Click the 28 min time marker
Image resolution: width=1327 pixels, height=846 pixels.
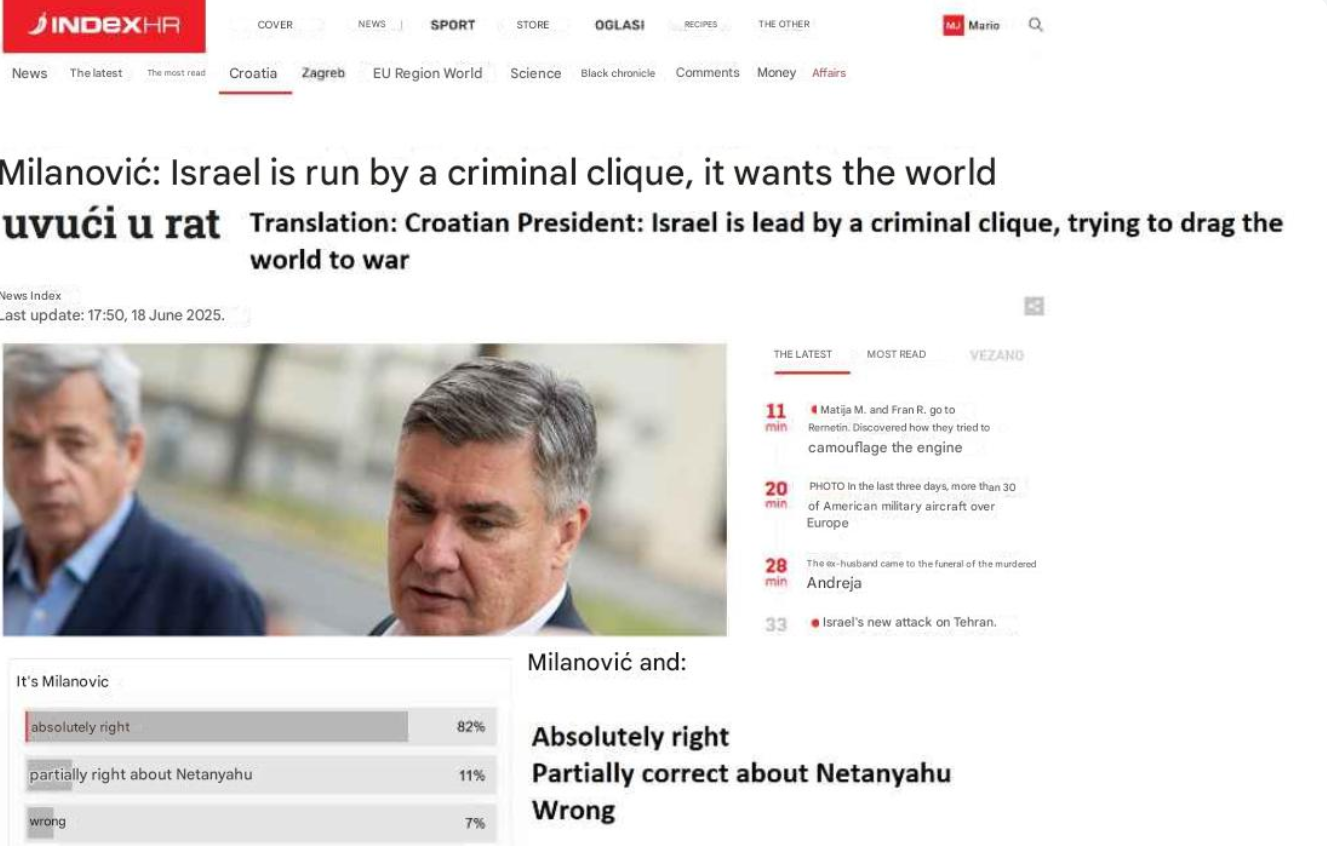click(777, 572)
